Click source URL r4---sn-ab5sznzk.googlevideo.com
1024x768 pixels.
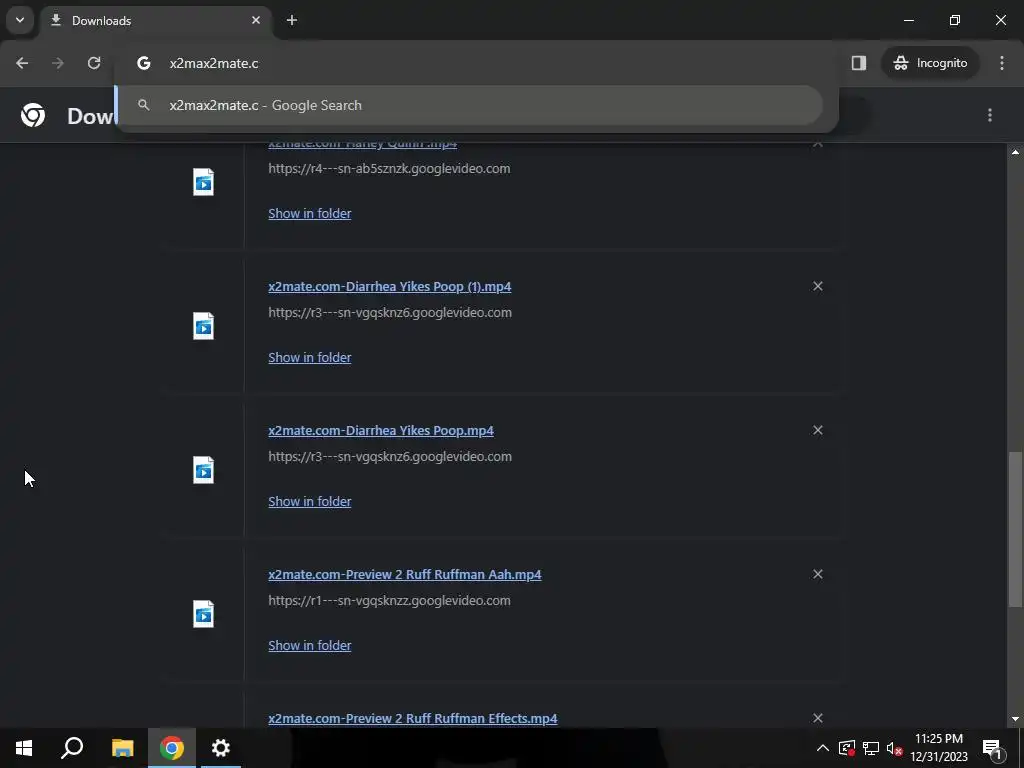pyautogui.click(x=389, y=168)
